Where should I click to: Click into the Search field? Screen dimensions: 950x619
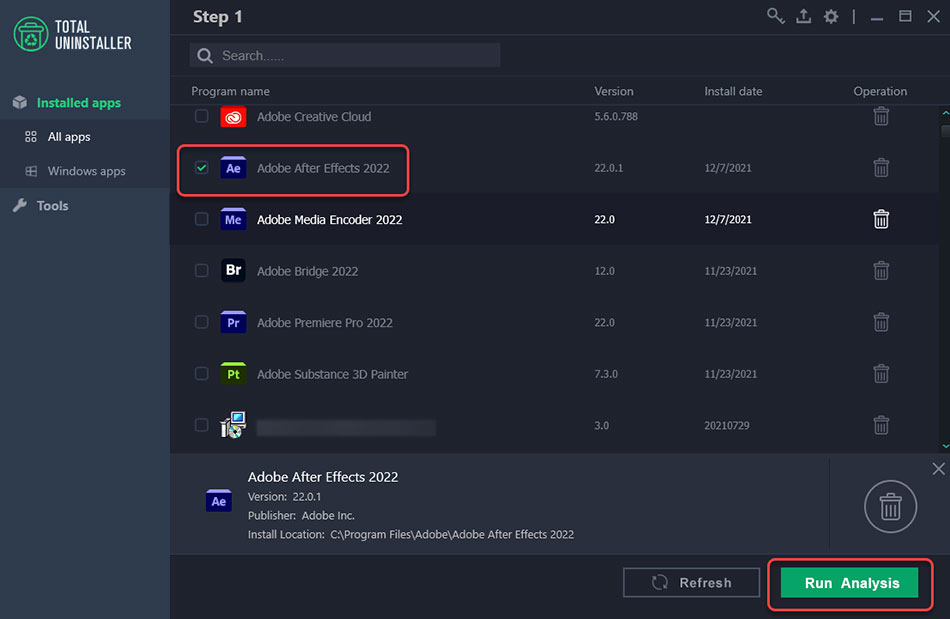pyautogui.click(x=345, y=56)
